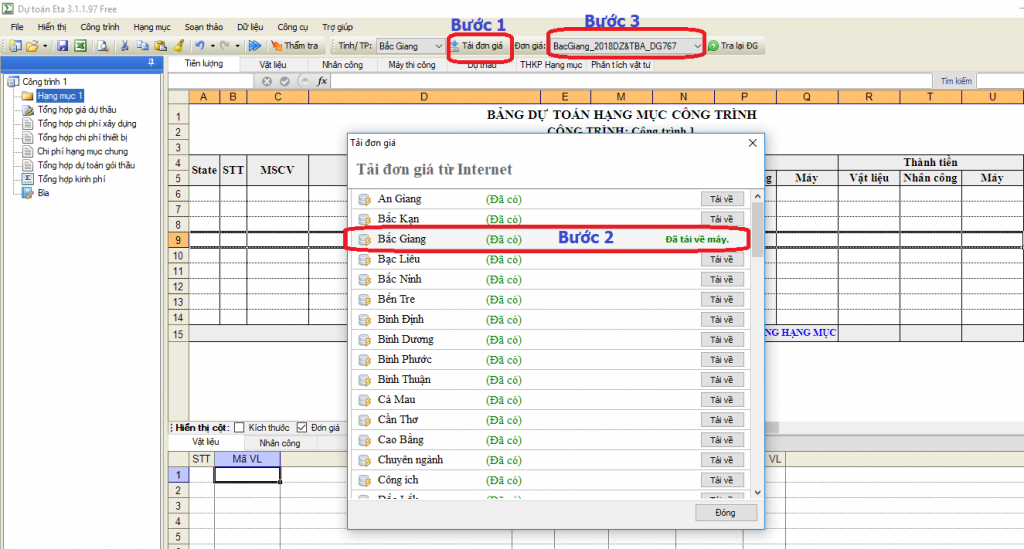Enable the Kích thước checkbox
1024x549 pixels.
(239, 427)
